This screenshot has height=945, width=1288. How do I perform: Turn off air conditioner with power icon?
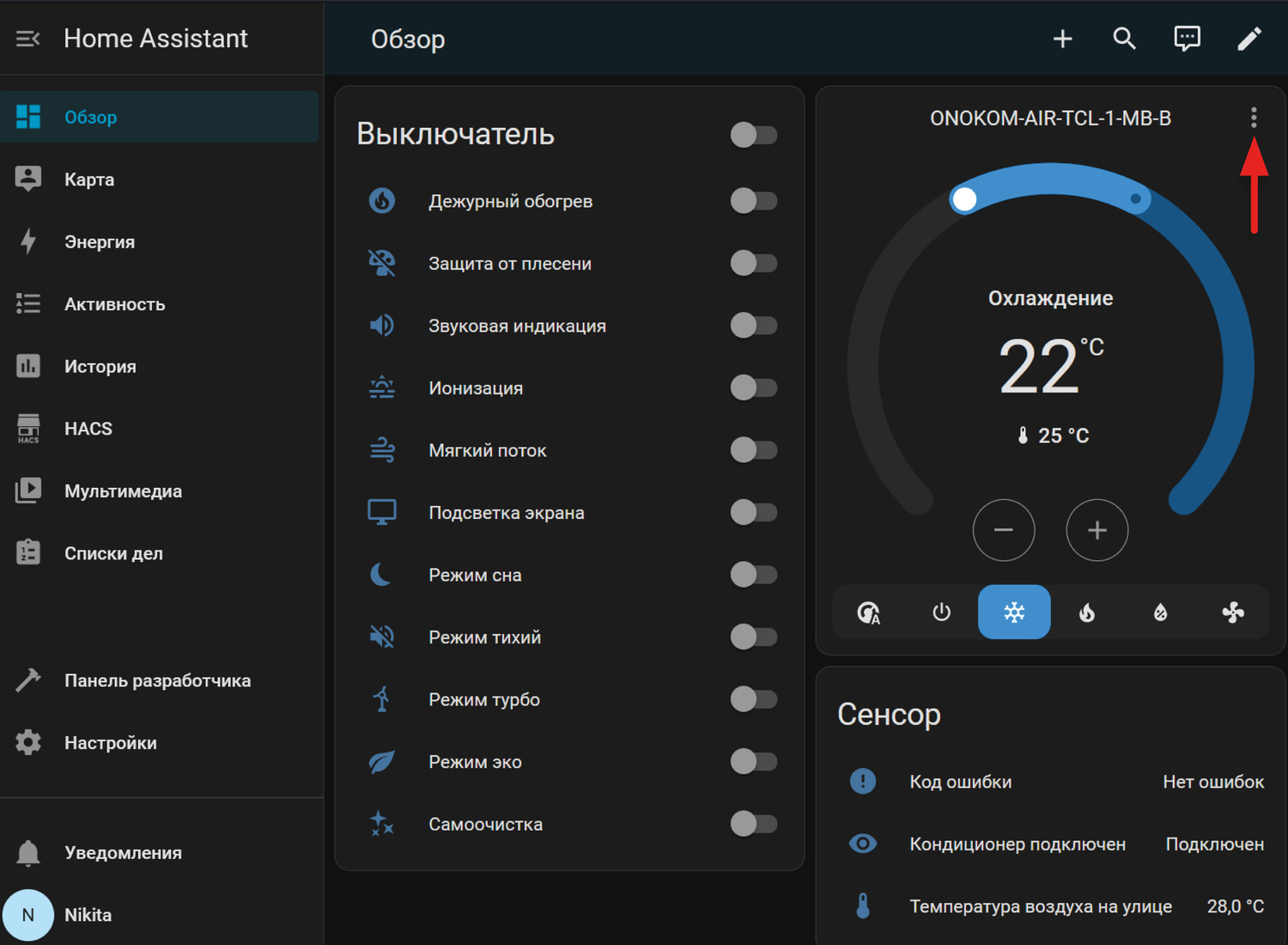tap(941, 613)
